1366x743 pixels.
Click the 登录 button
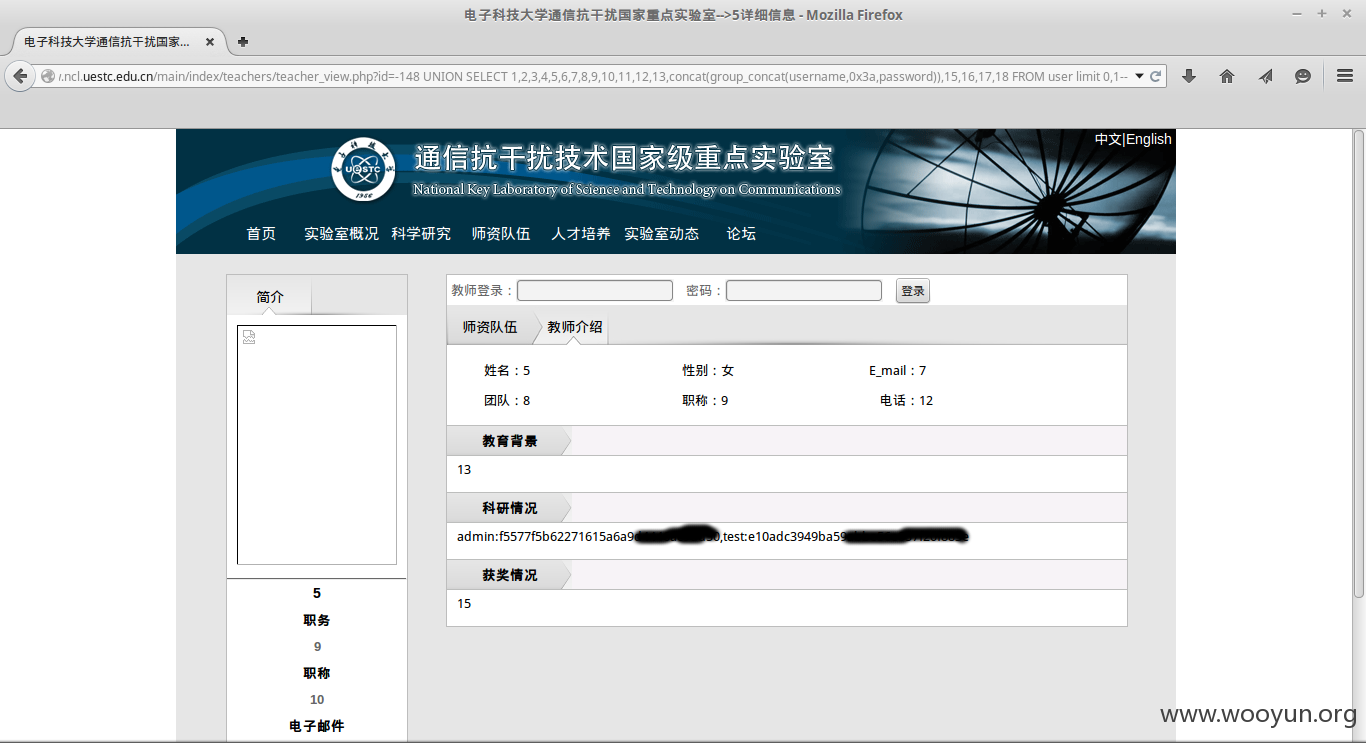pos(913,291)
